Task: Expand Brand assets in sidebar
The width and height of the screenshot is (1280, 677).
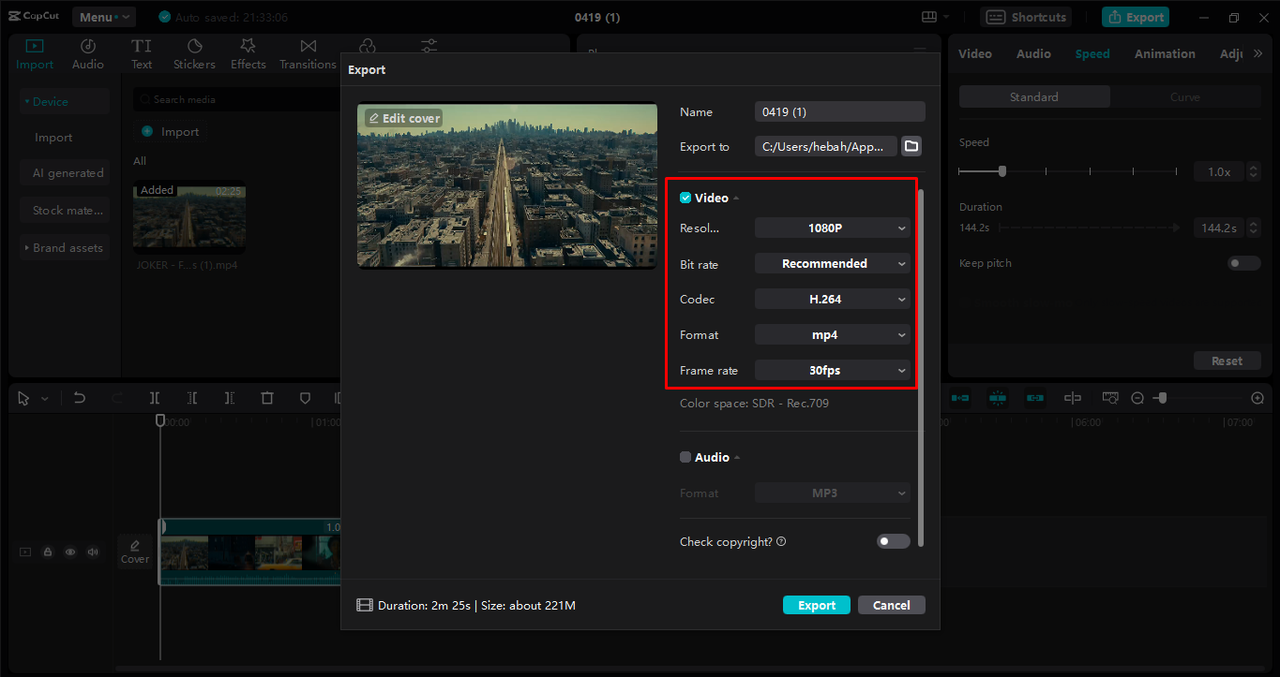Action: tap(65, 248)
